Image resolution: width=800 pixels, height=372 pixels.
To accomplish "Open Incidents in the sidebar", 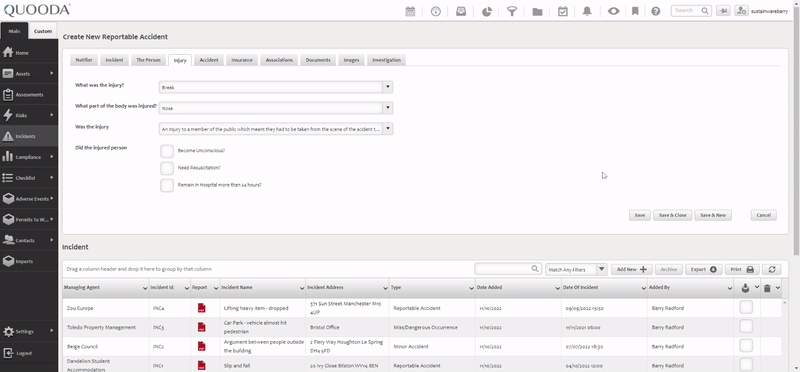I will pyautogui.click(x=29, y=136).
